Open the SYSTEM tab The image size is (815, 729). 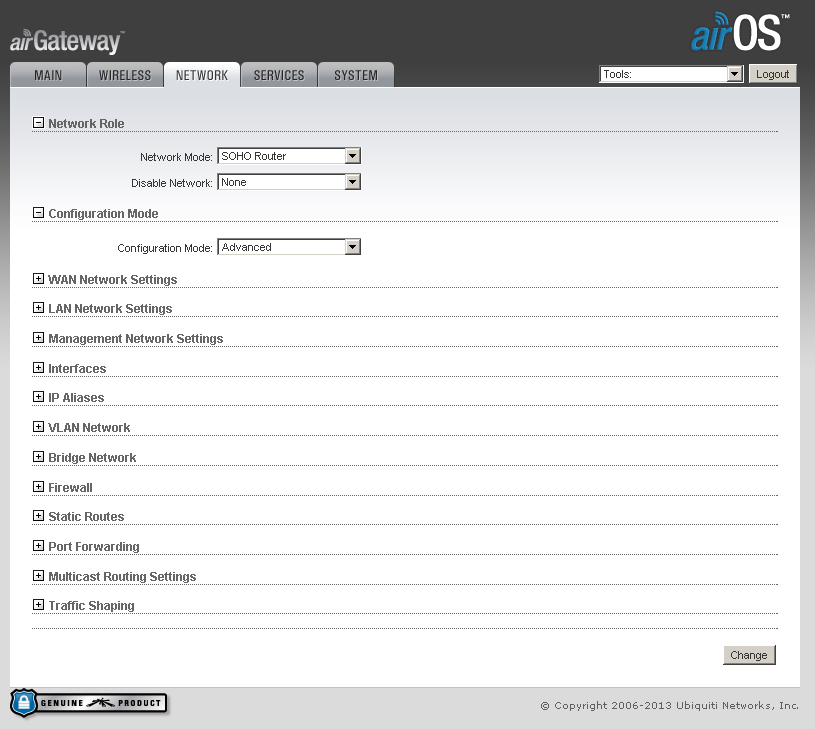[x=355, y=74]
